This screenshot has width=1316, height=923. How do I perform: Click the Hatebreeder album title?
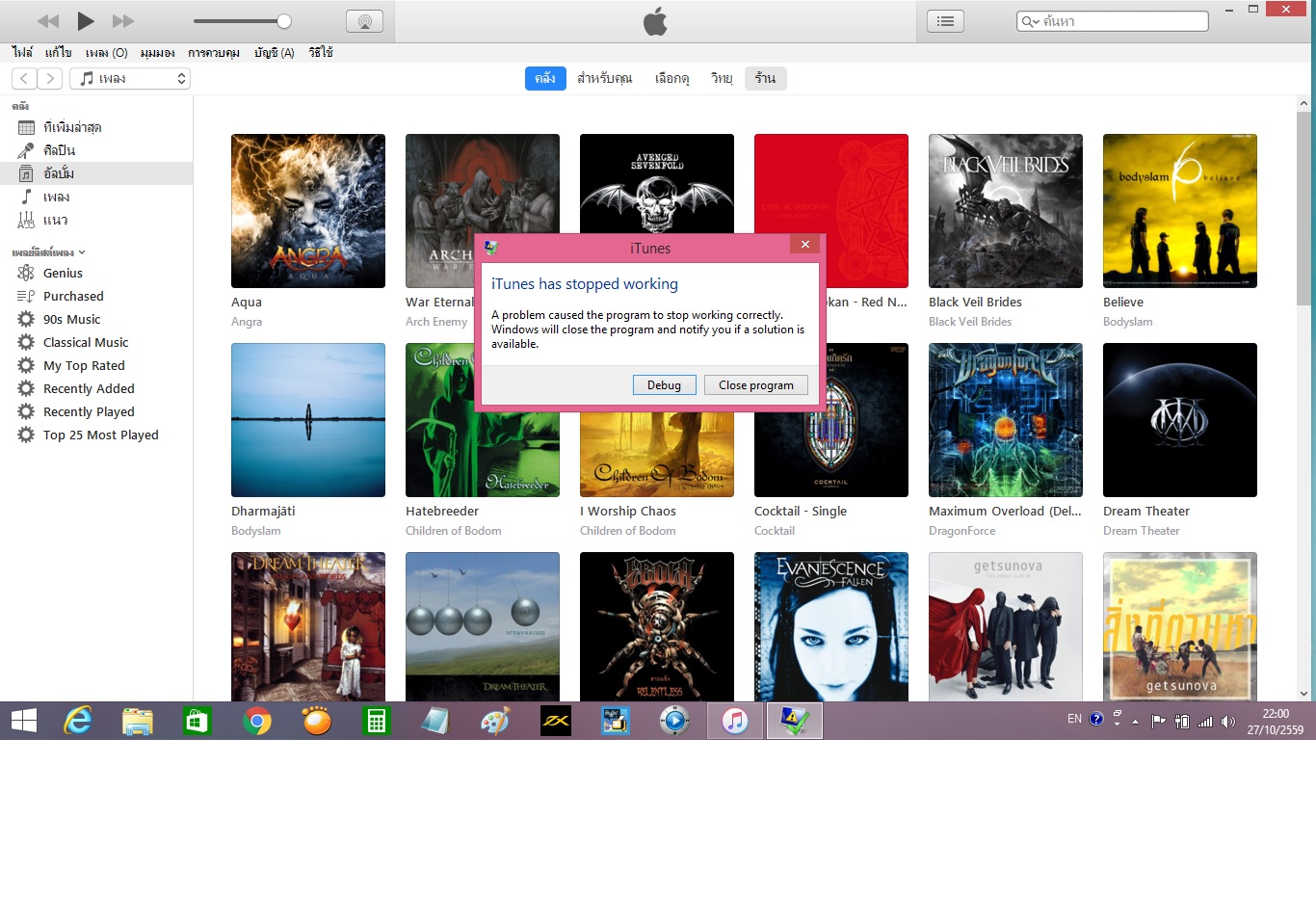[x=442, y=512]
